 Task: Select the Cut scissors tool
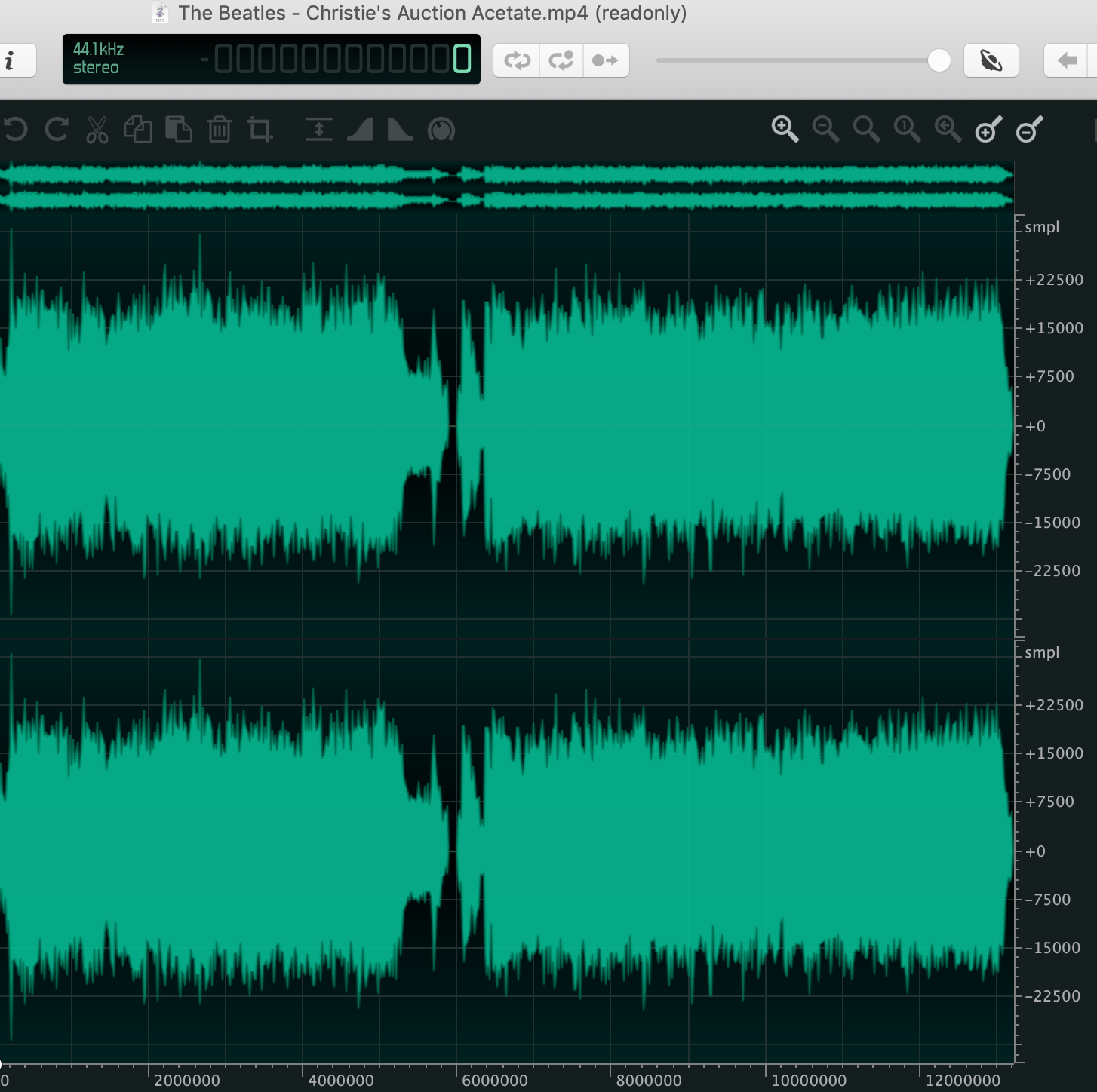97,130
